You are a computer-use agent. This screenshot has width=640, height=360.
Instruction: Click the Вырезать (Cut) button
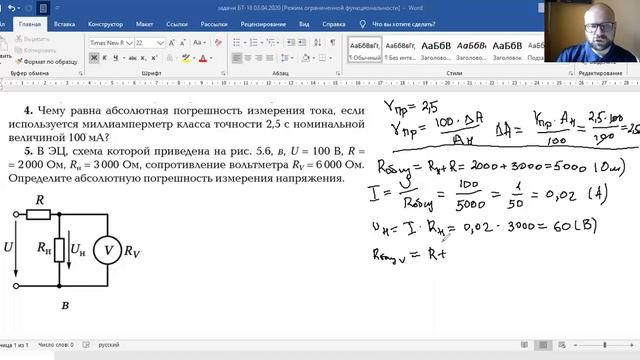tap(33, 39)
